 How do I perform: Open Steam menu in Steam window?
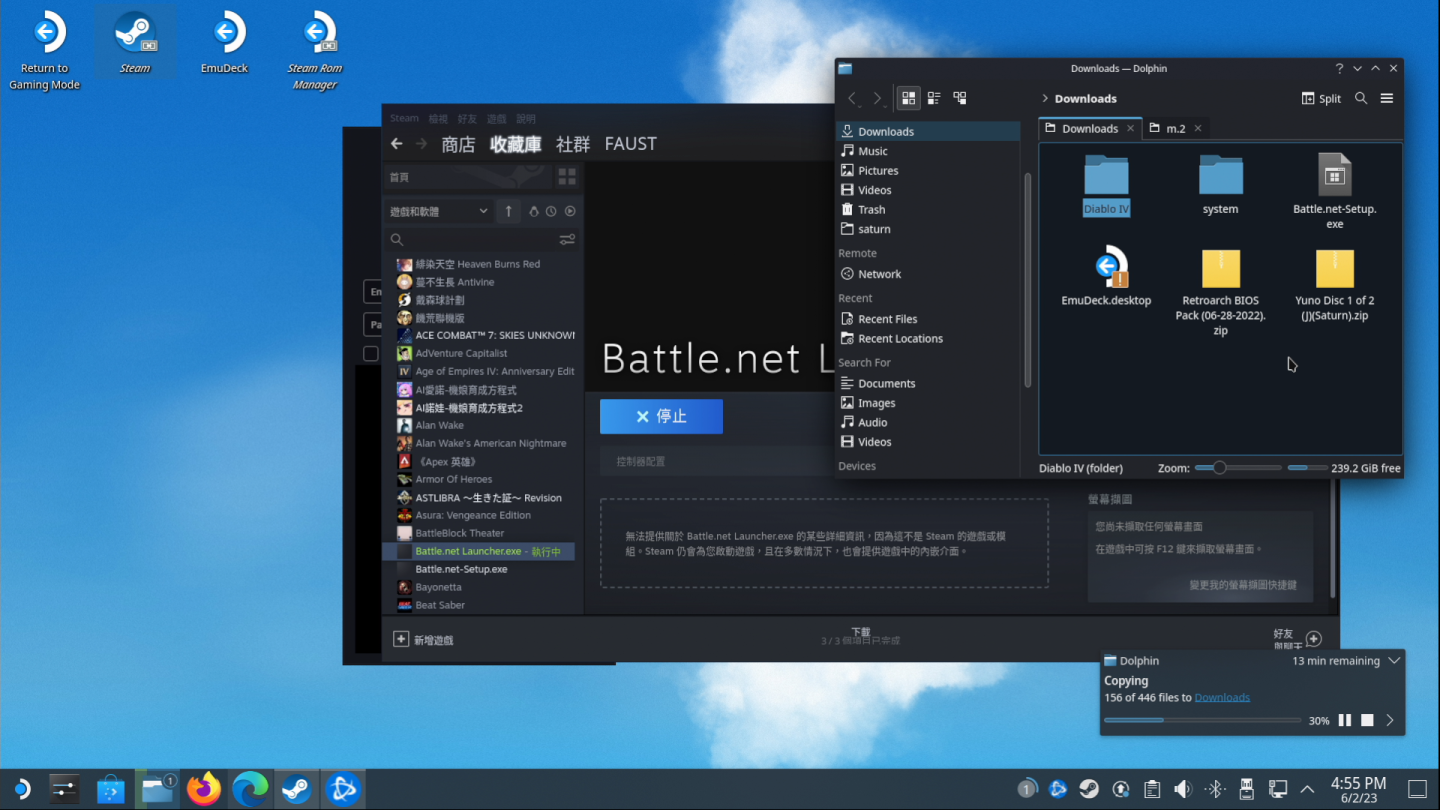point(404,118)
